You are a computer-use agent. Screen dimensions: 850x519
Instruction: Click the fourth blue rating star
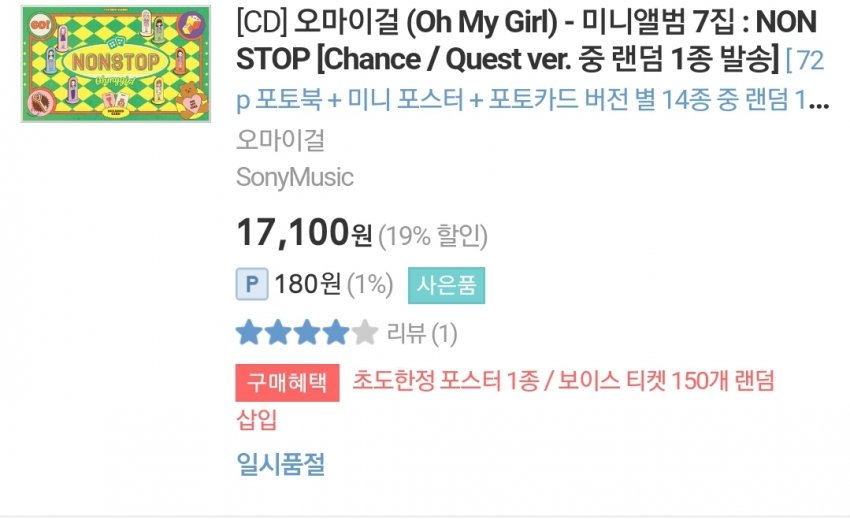(336, 332)
